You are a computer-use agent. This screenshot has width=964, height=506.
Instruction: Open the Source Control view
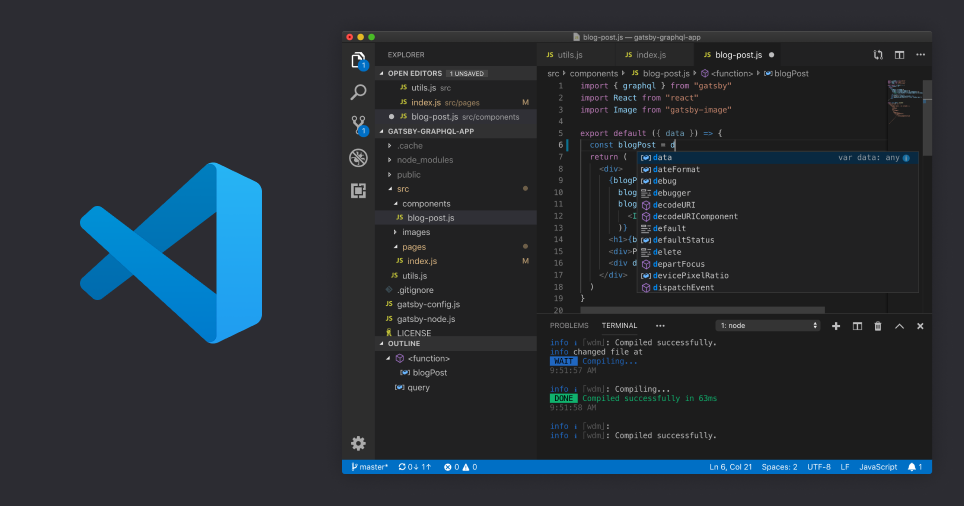[x=359, y=125]
